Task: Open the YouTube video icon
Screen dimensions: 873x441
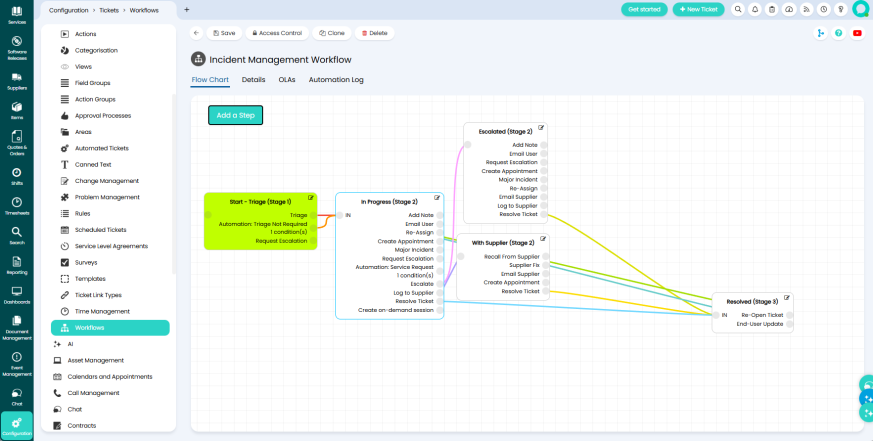Action: click(857, 33)
